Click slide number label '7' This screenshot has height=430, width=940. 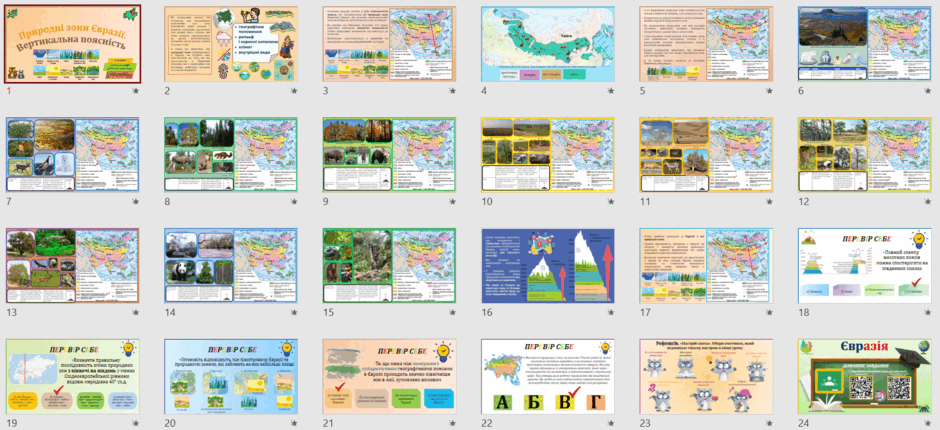tap(8, 202)
